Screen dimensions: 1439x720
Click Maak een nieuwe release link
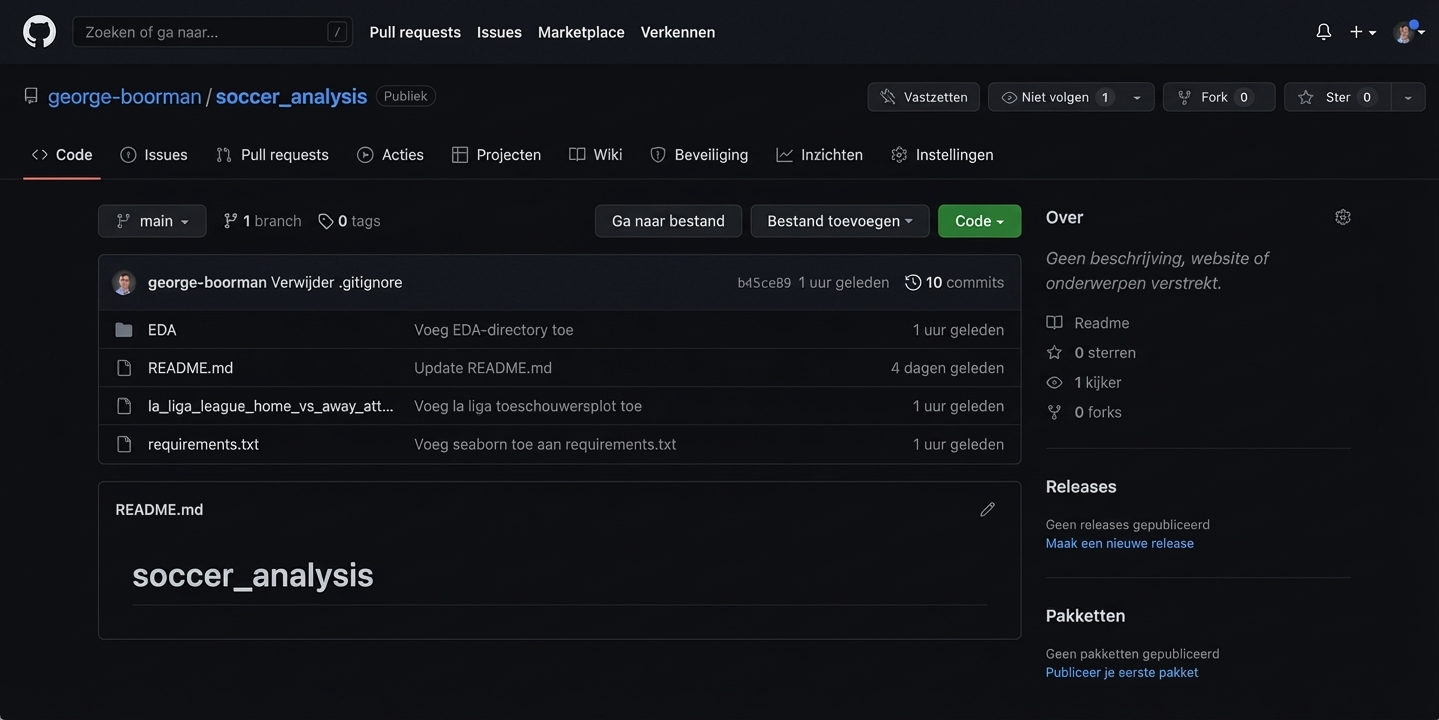1119,543
